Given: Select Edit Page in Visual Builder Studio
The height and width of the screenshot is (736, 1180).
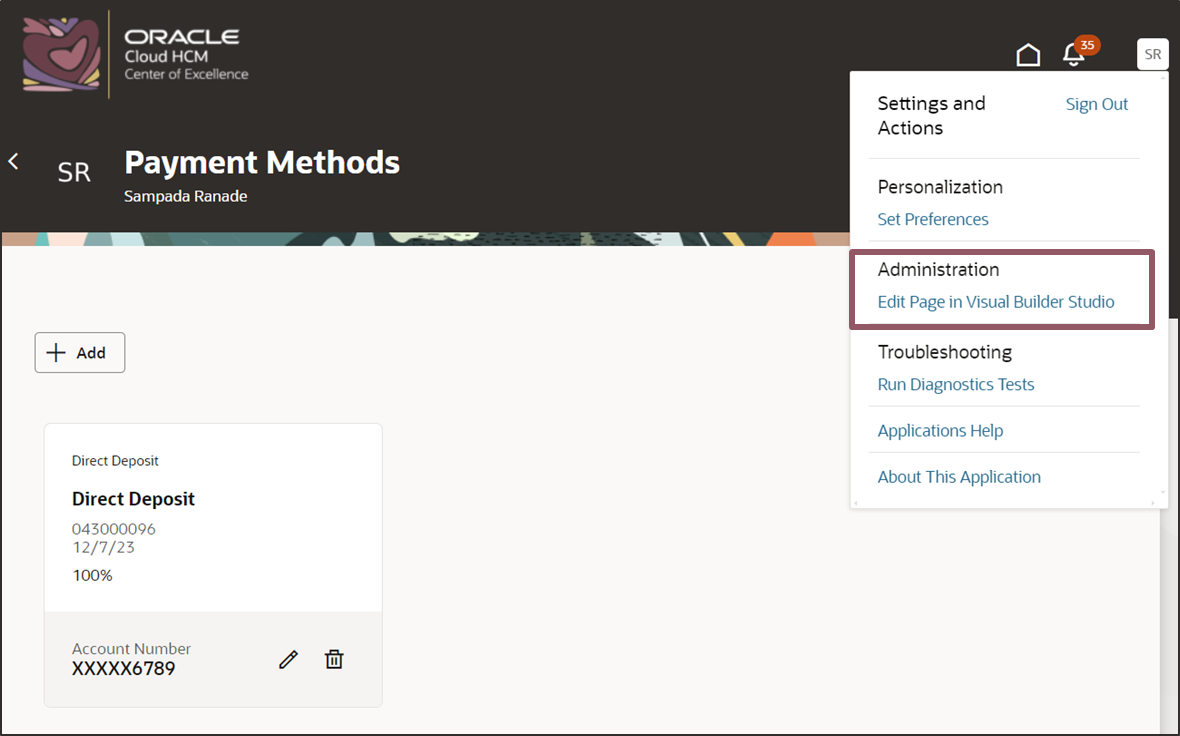Looking at the screenshot, I should [x=996, y=302].
